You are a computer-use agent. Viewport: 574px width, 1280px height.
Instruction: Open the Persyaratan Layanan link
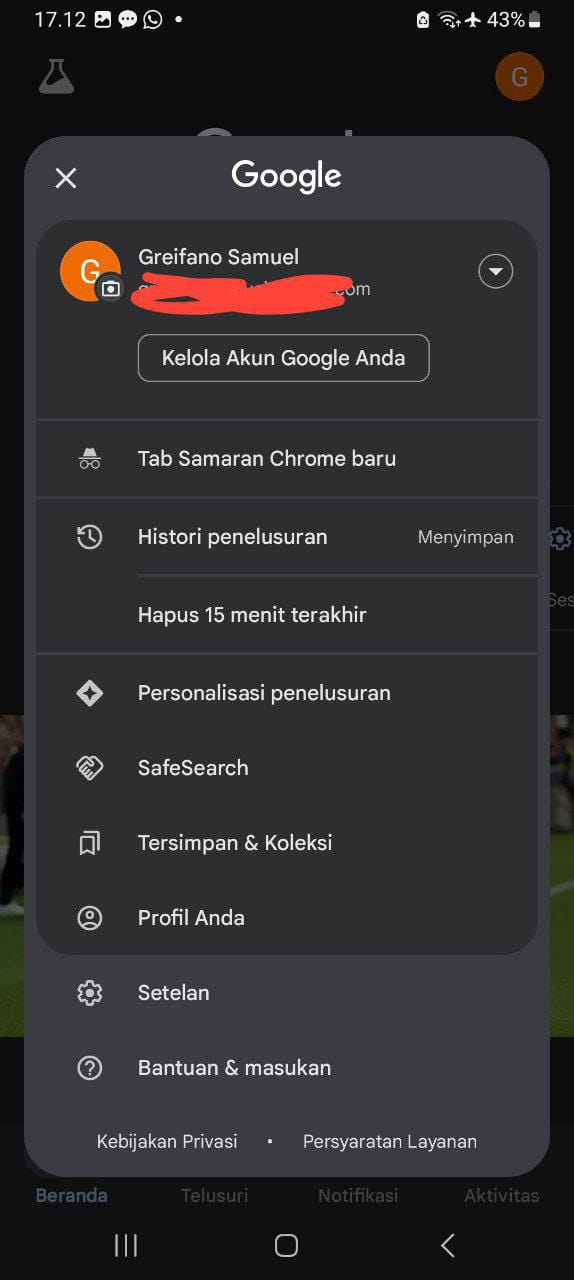pyautogui.click(x=390, y=1141)
